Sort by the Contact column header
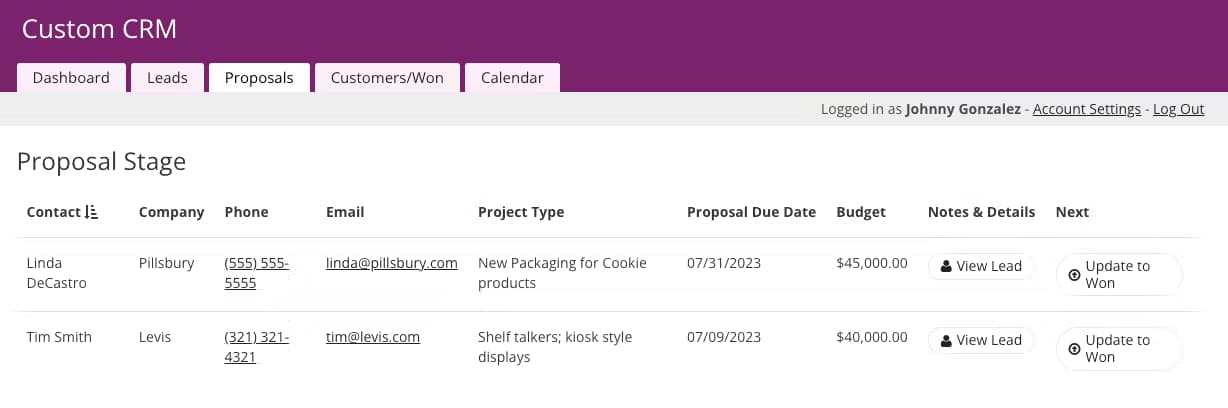 point(54,212)
